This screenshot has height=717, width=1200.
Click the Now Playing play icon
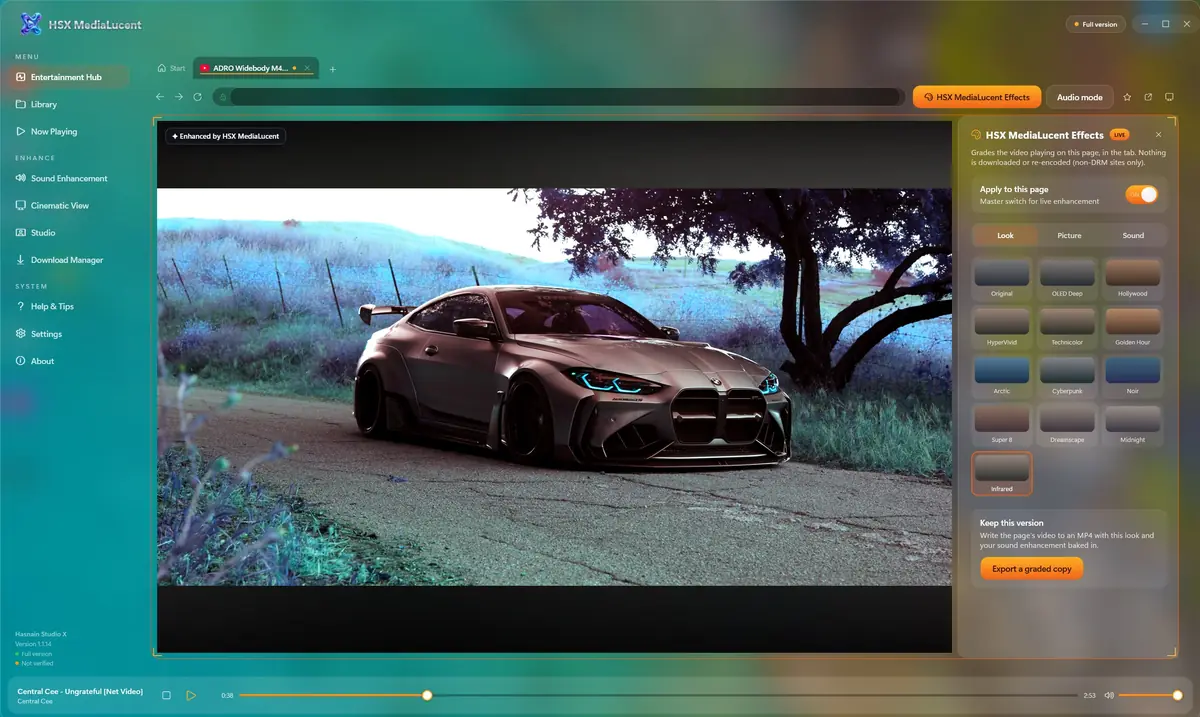pyautogui.click(x=21, y=131)
